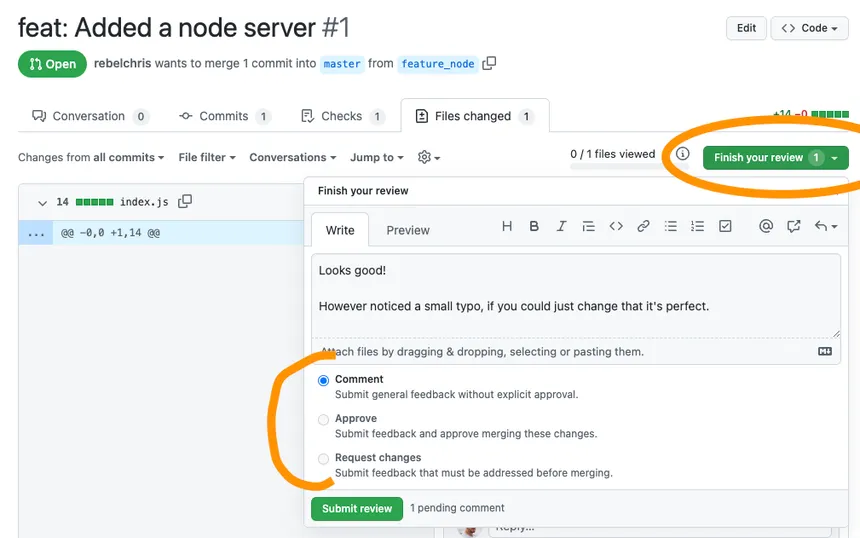The width and height of the screenshot is (860, 538).
Task: Select the Request changes review option
Action: click(324, 458)
